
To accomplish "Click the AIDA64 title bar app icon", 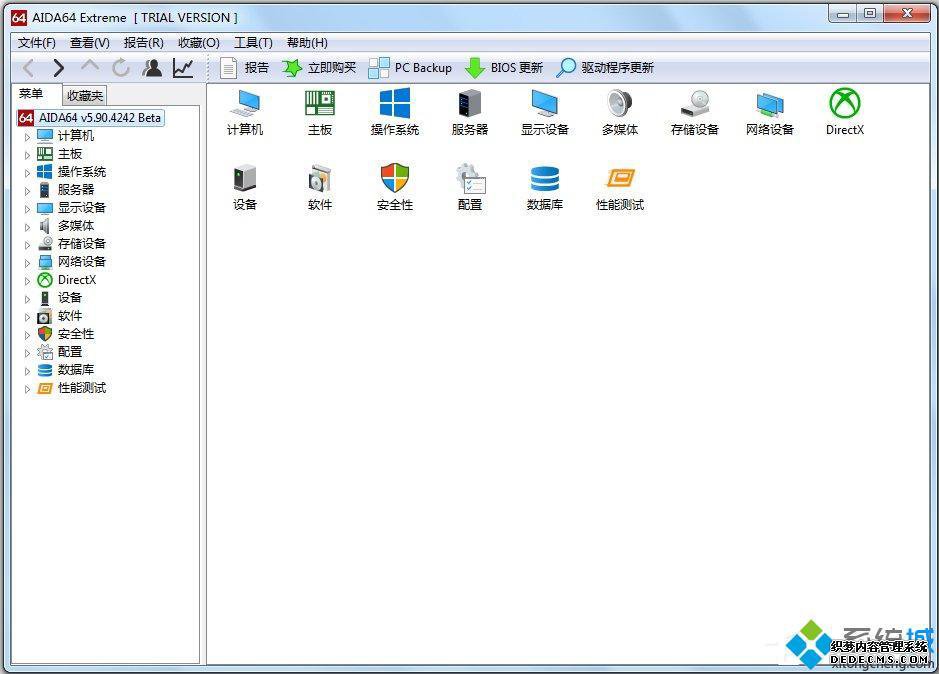I will click(19, 17).
